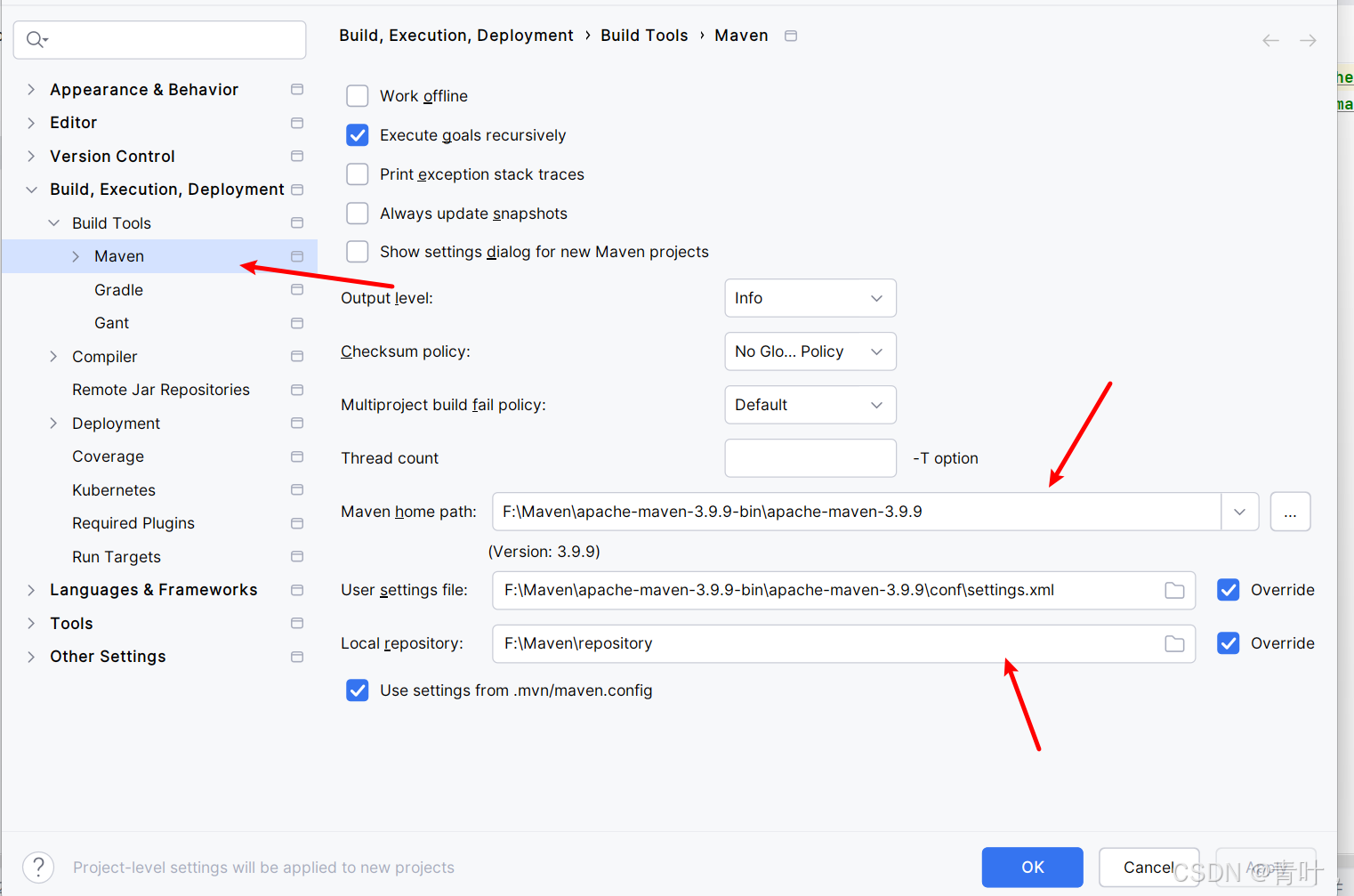The image size is (1354, 896).
Task: Expand the Appearance & Behavior node
Action: [31, 89]
